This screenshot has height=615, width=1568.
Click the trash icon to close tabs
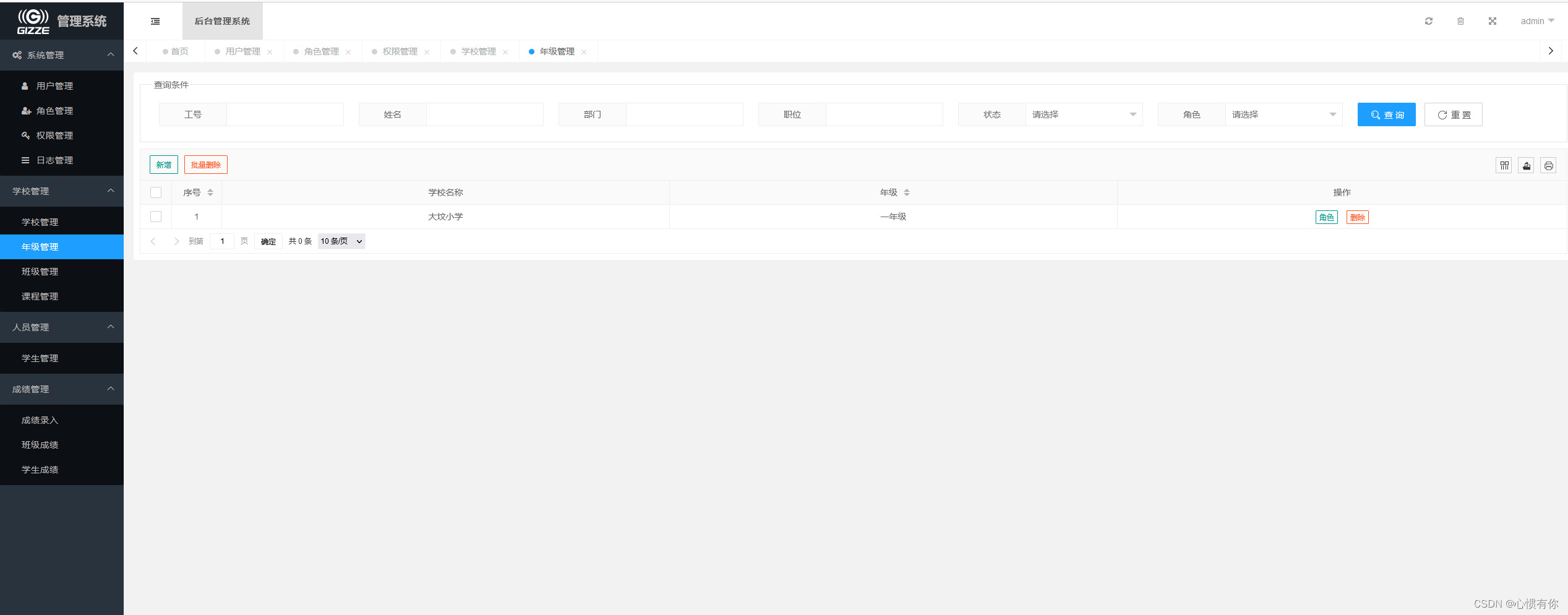[1460, 20]
